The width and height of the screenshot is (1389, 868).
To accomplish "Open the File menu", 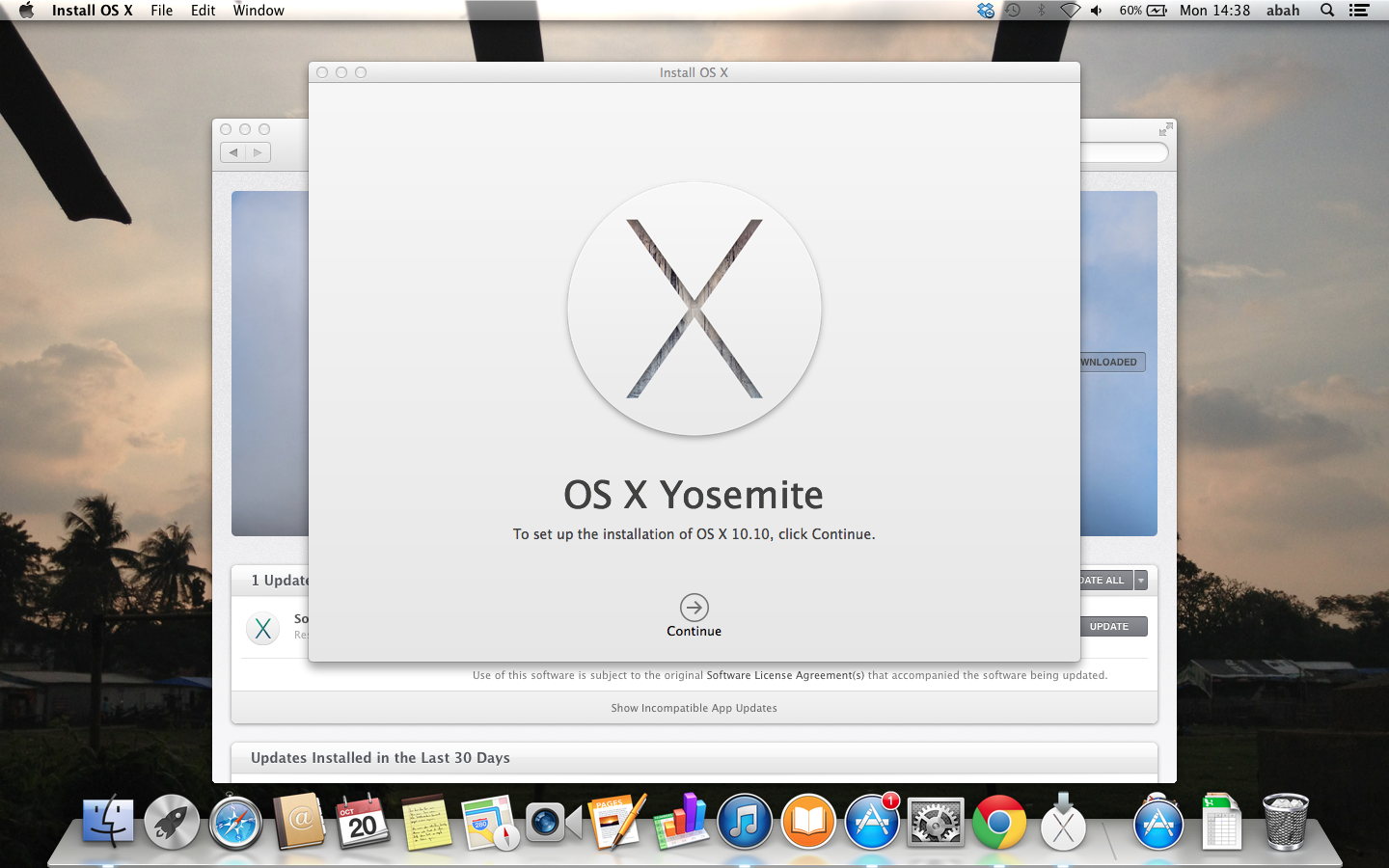I will click(x=161, y=11).
